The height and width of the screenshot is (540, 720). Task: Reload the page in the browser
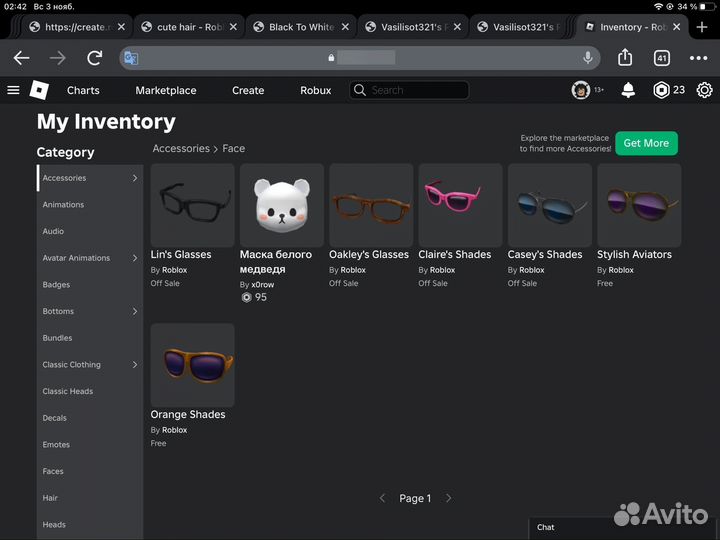click(94, 58)
